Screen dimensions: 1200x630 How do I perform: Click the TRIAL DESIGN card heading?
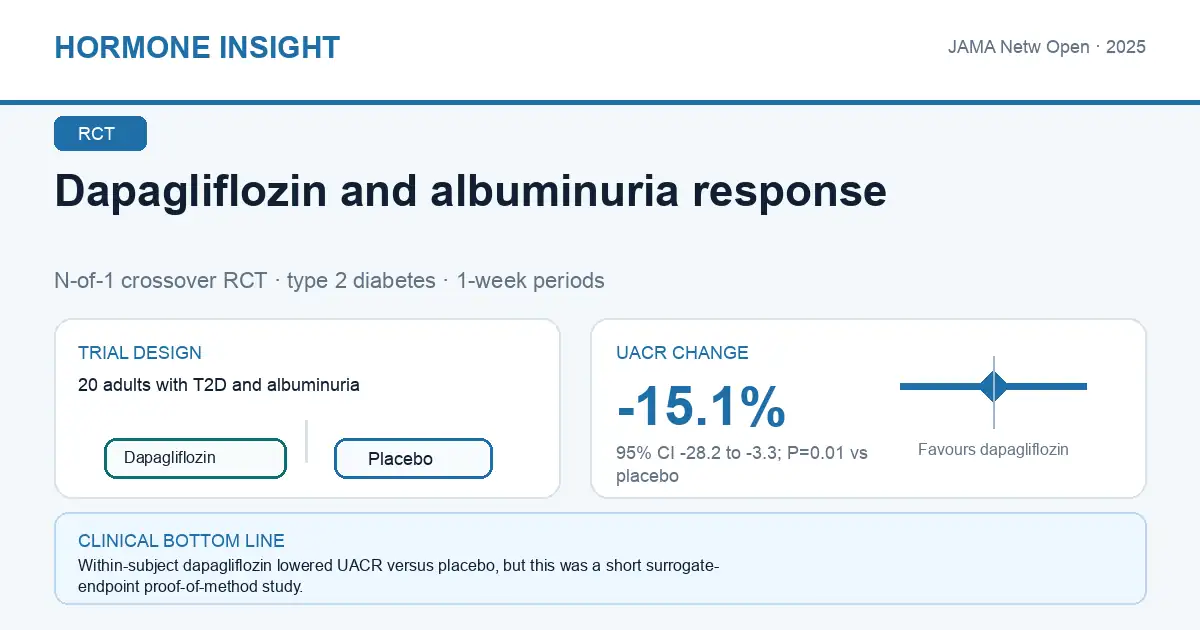[x=140, y=353]
